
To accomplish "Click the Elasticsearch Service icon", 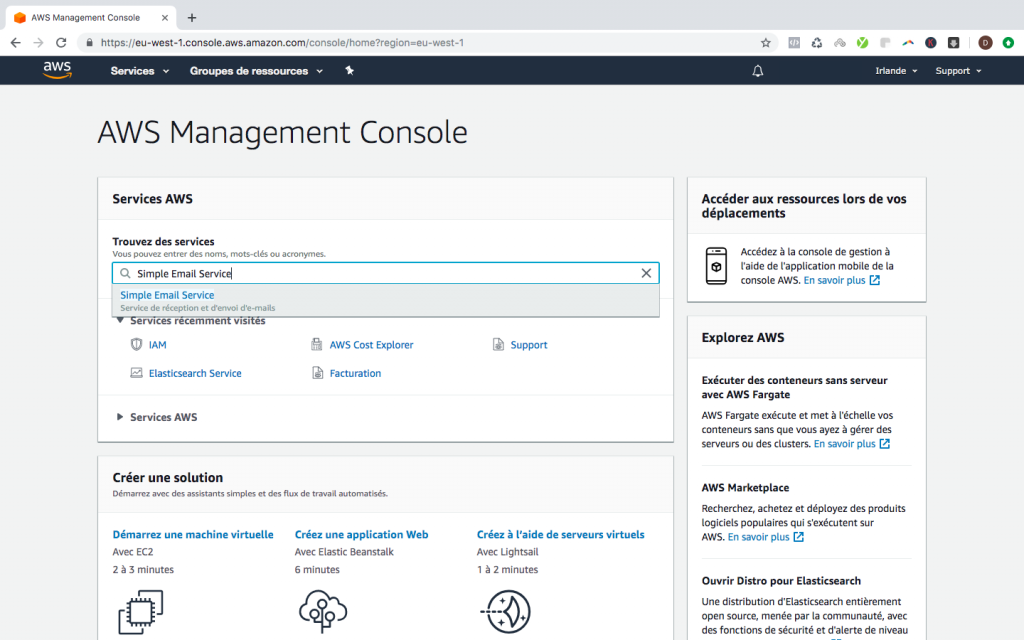I will click(136, 373).
